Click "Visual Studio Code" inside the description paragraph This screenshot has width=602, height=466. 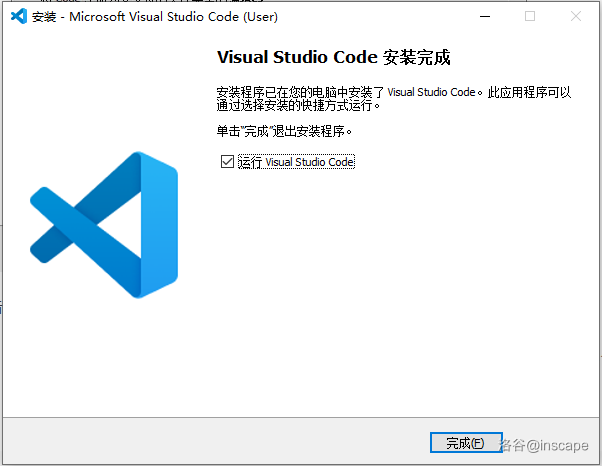pyautogui.click(x=431, y=92)
